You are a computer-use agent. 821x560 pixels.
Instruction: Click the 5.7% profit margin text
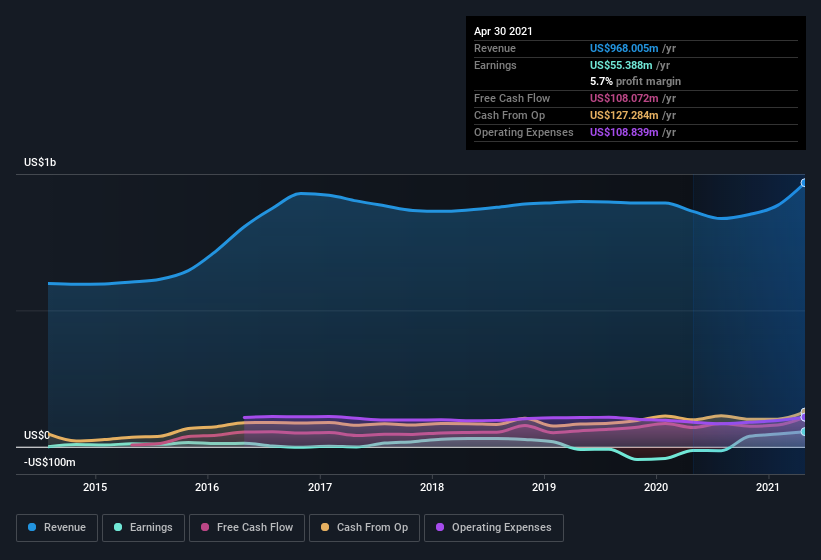[635, 81]
